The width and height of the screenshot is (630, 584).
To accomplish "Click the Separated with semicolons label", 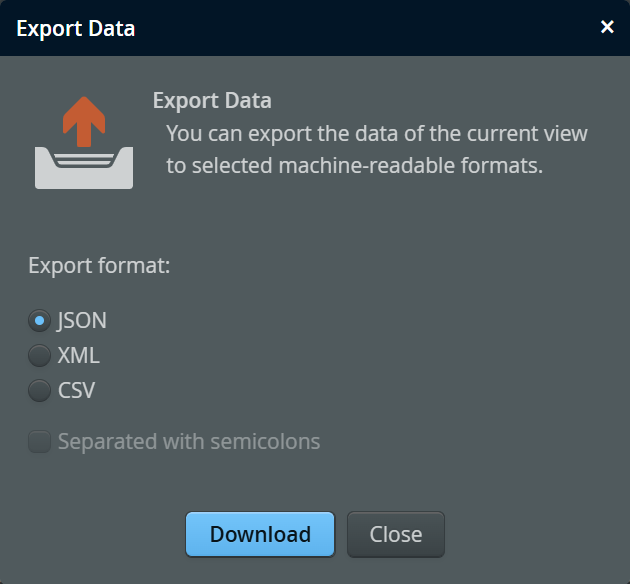I will (189, 441).
